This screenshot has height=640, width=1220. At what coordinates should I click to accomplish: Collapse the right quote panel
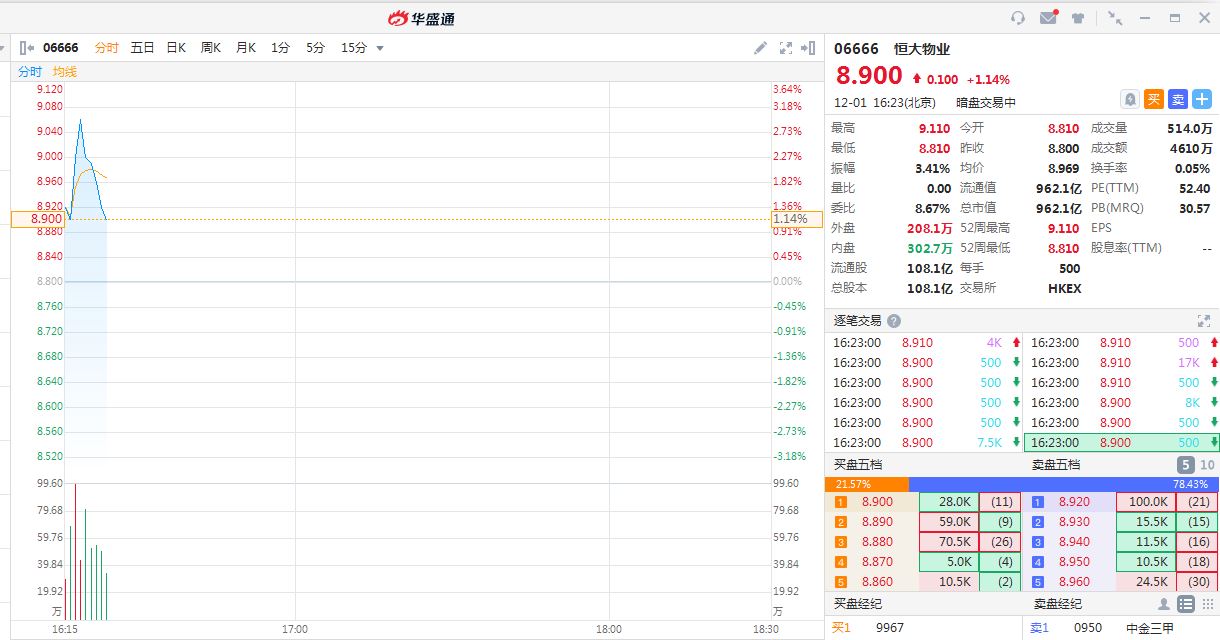click(808, 48)
